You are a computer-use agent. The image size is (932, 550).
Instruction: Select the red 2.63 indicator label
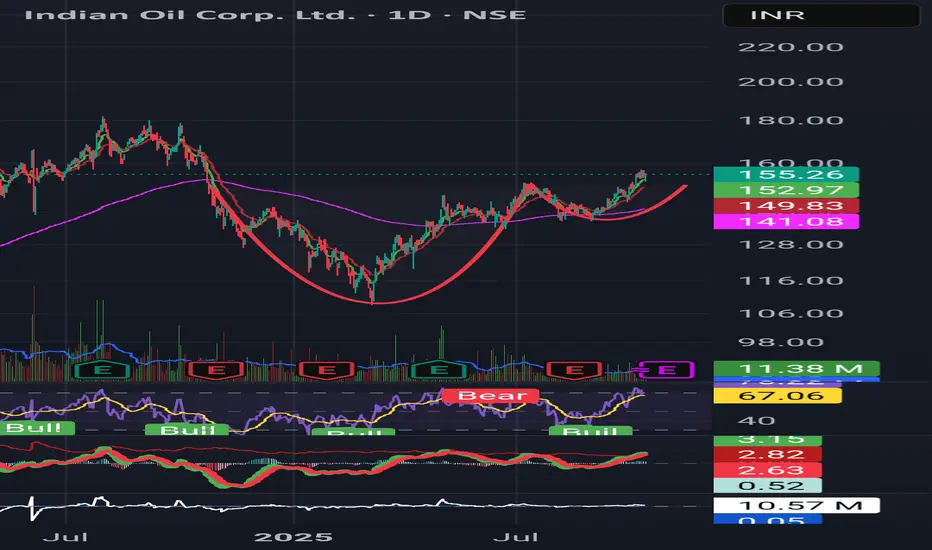(x=767, y=470)
